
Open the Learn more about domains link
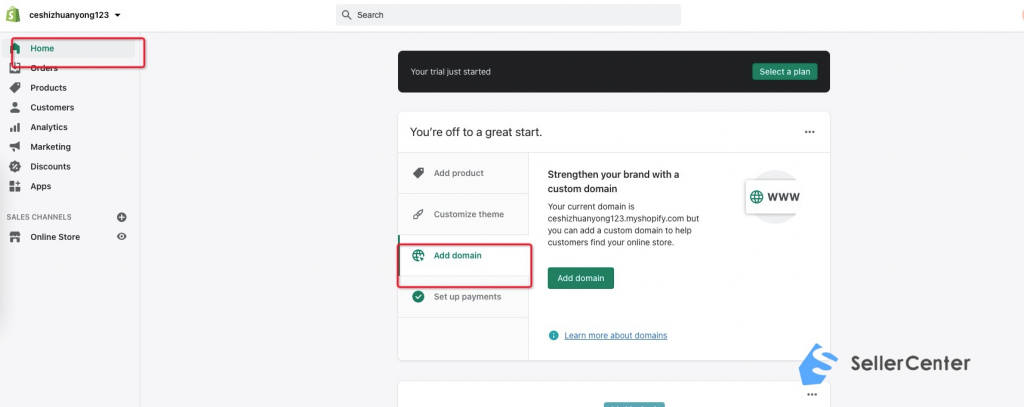point(616,335)
